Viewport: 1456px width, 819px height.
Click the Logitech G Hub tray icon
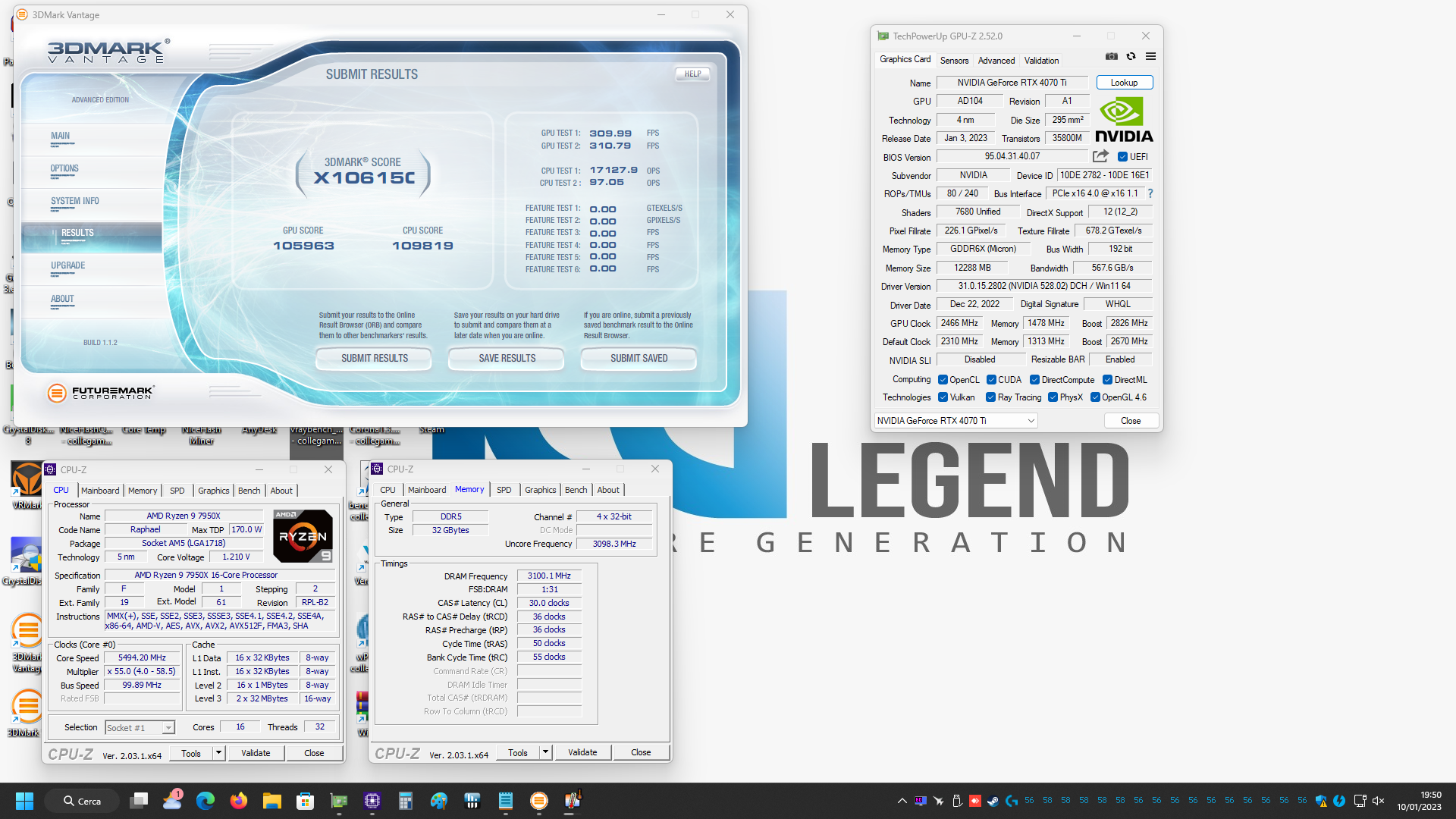(1011, 801)
